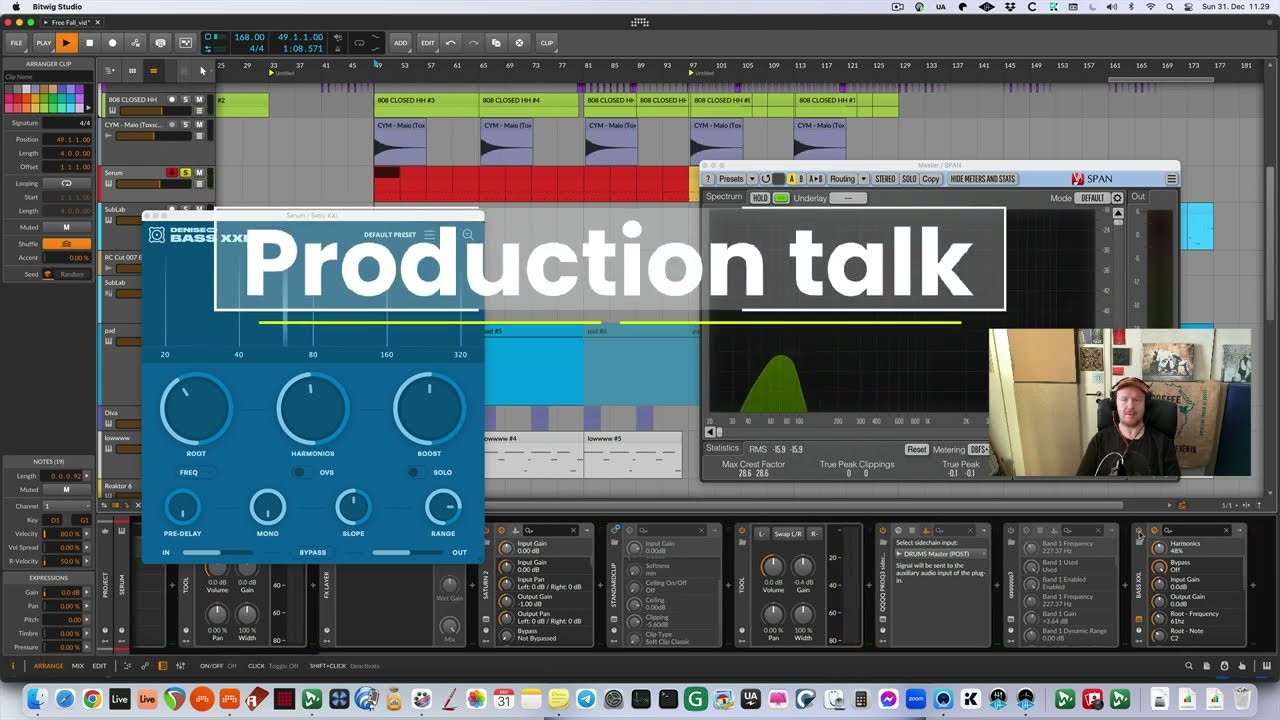
Task: Open Google Chrome from the Dock
Action: (92, 699)
